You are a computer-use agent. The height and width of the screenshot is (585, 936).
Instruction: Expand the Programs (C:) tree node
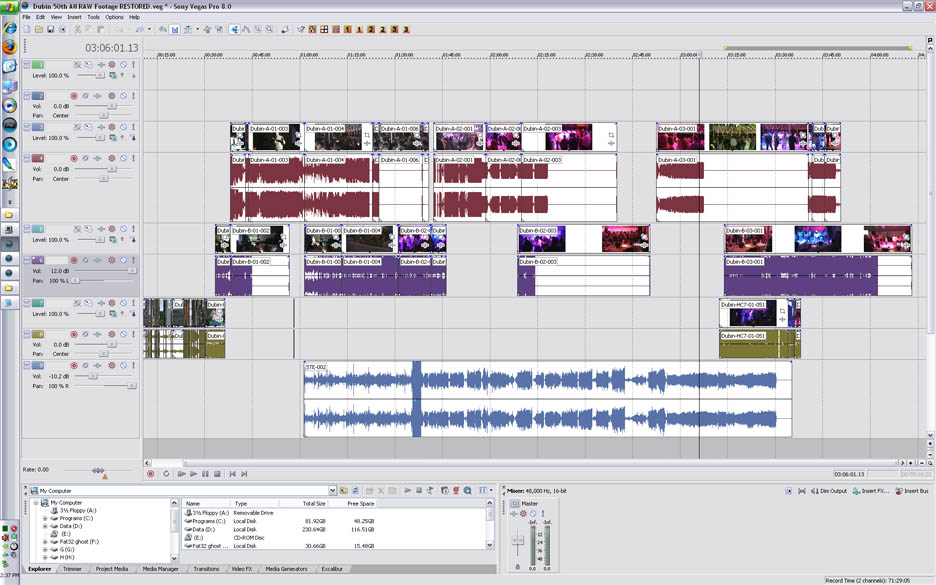click(45, 518)
